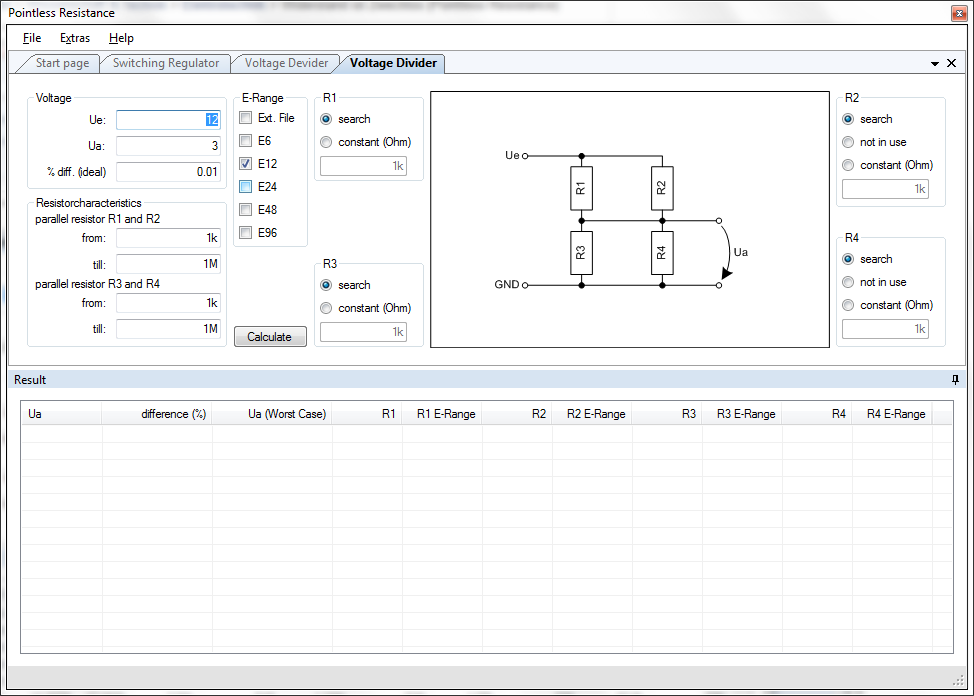Click the R2 resistor in circuit diagram
974x696 pixels.
click(x=662, y=188)
